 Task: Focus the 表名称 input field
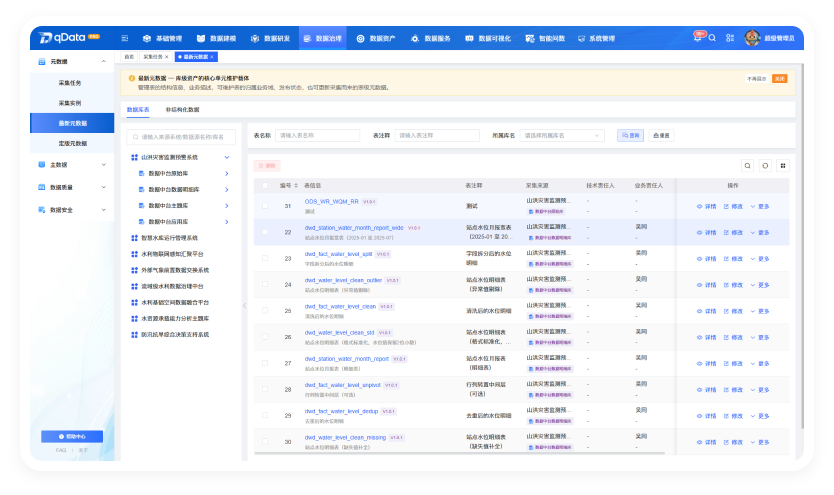318,136
